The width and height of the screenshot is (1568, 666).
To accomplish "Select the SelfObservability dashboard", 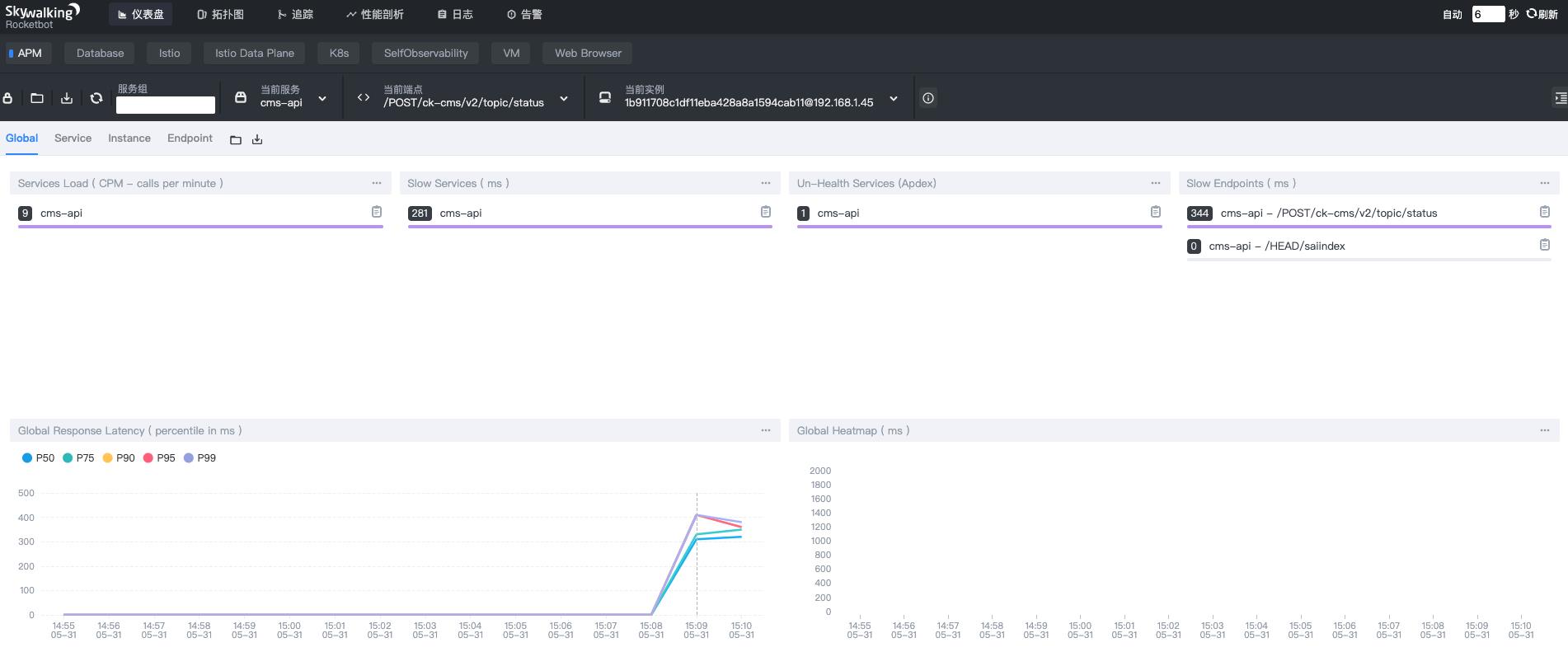I will point(425,53).
